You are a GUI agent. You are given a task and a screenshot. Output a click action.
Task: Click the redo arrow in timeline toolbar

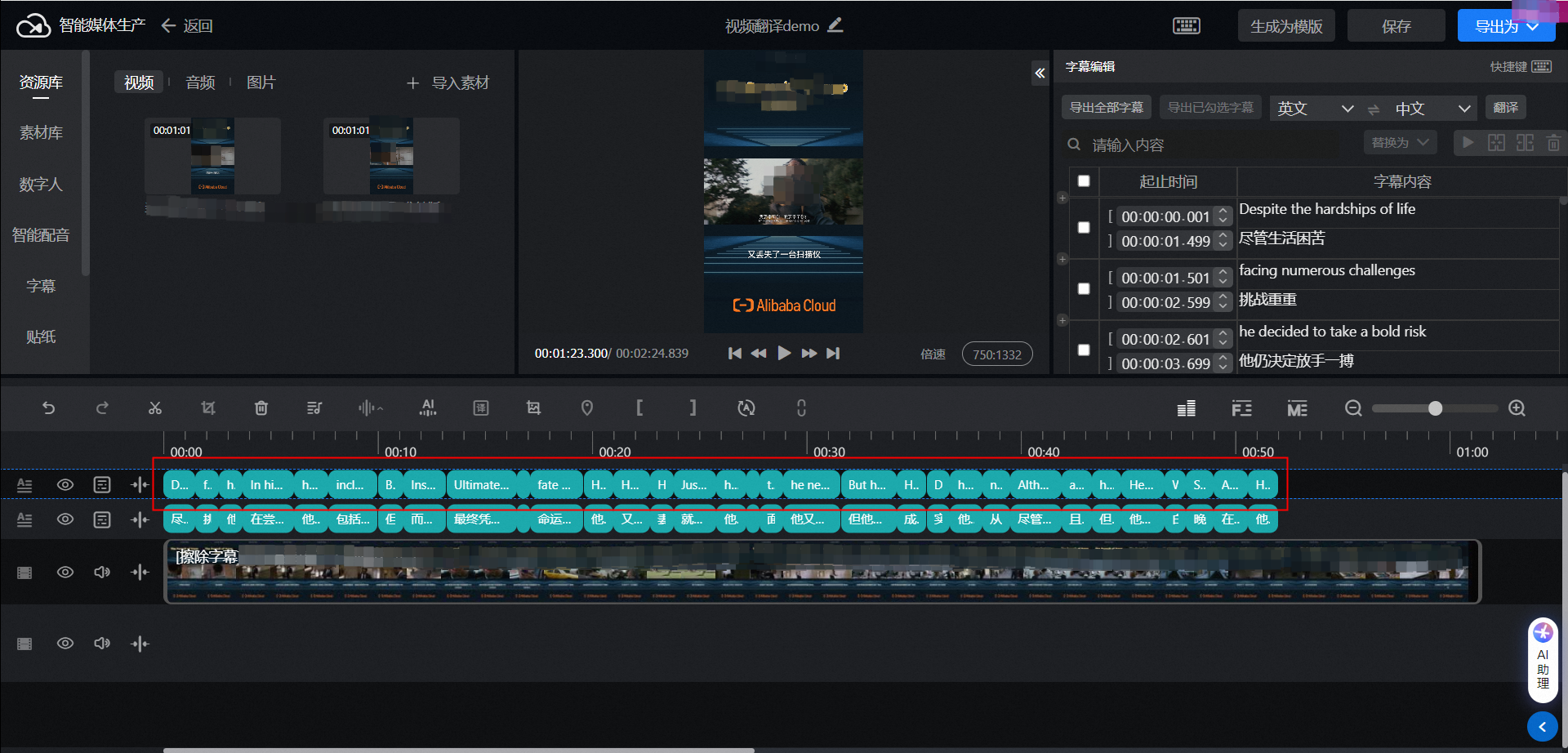[x=102, y=408]
